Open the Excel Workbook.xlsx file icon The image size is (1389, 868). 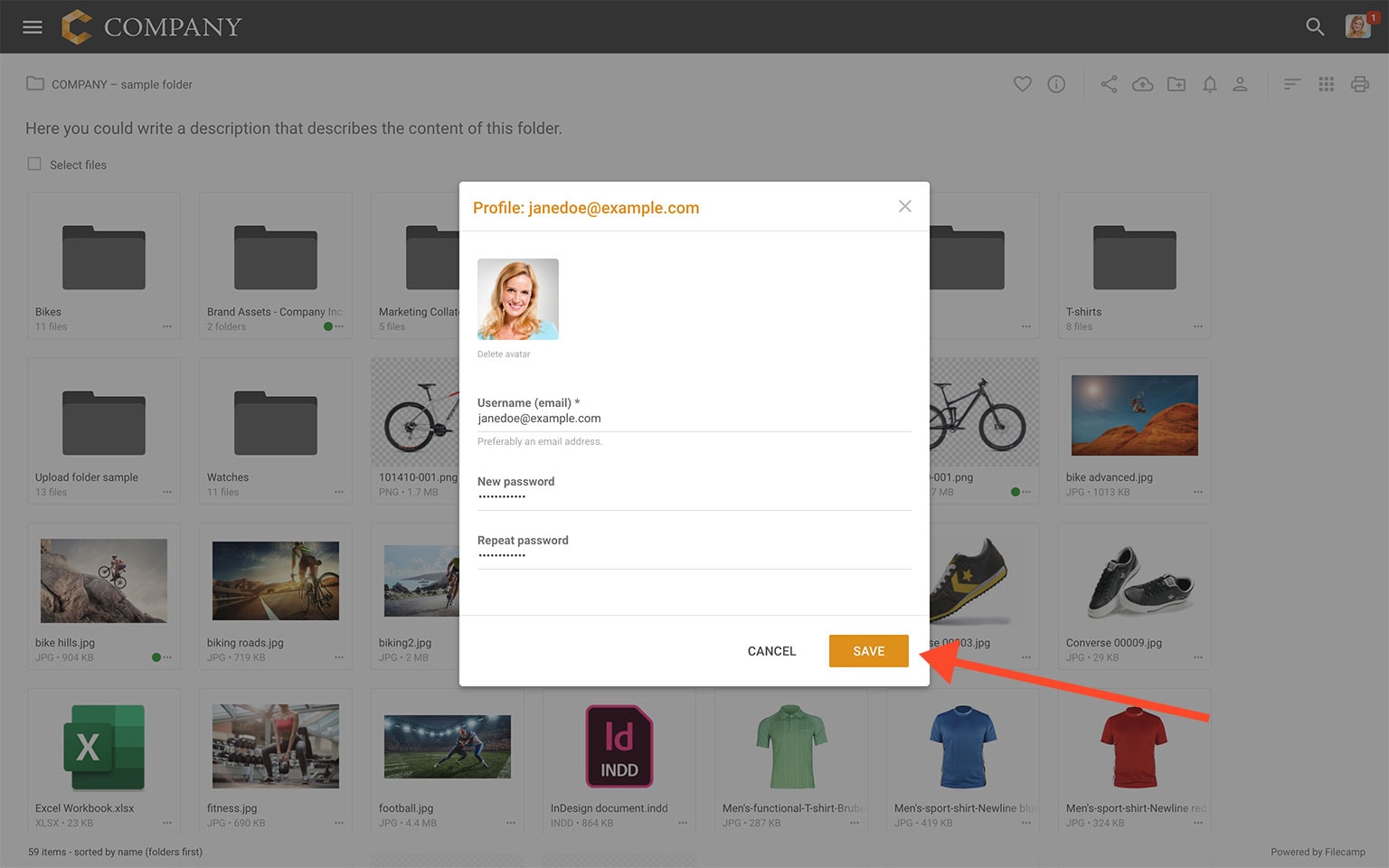[104, 747]
